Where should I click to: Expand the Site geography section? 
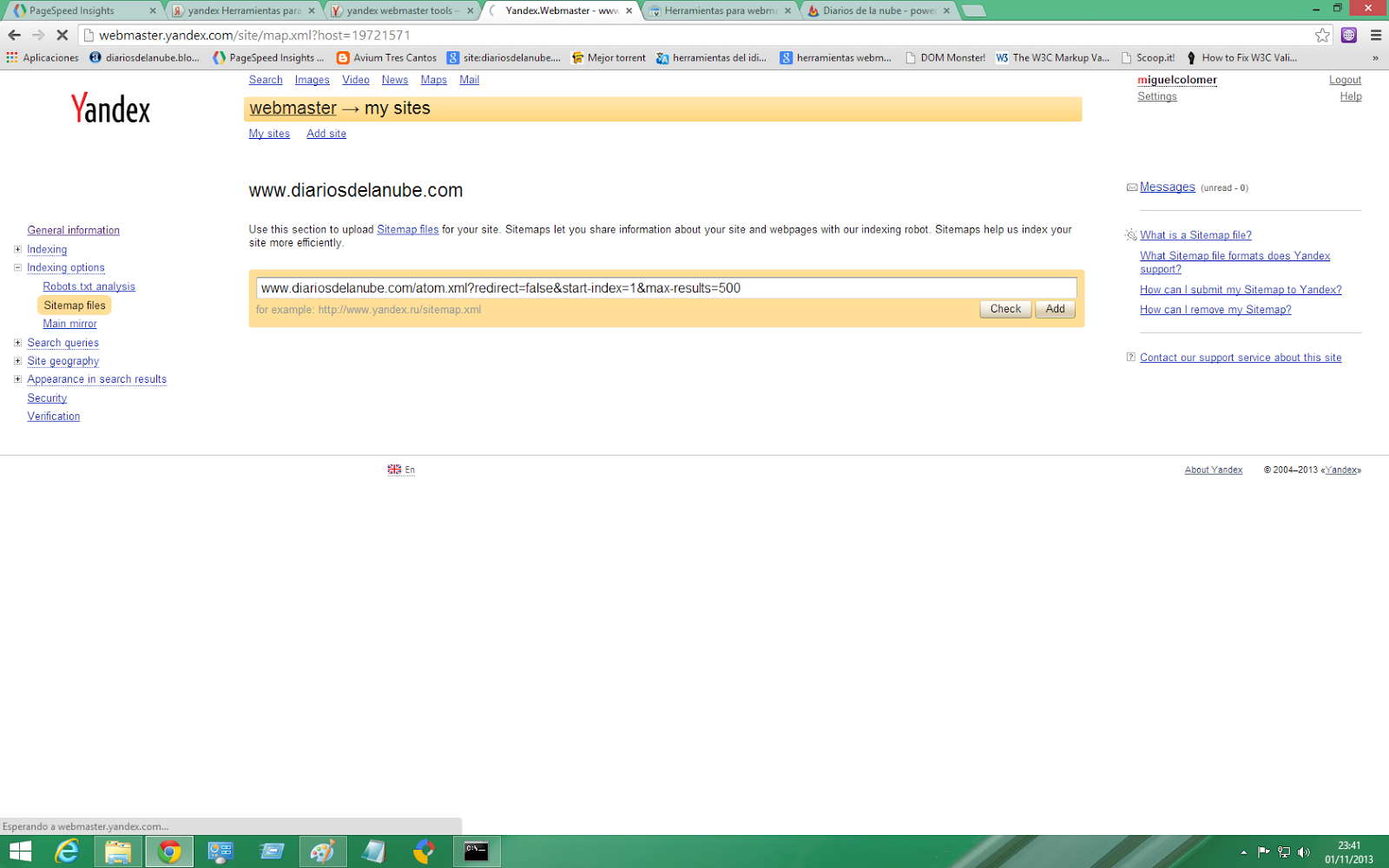(x=17, y=360)
